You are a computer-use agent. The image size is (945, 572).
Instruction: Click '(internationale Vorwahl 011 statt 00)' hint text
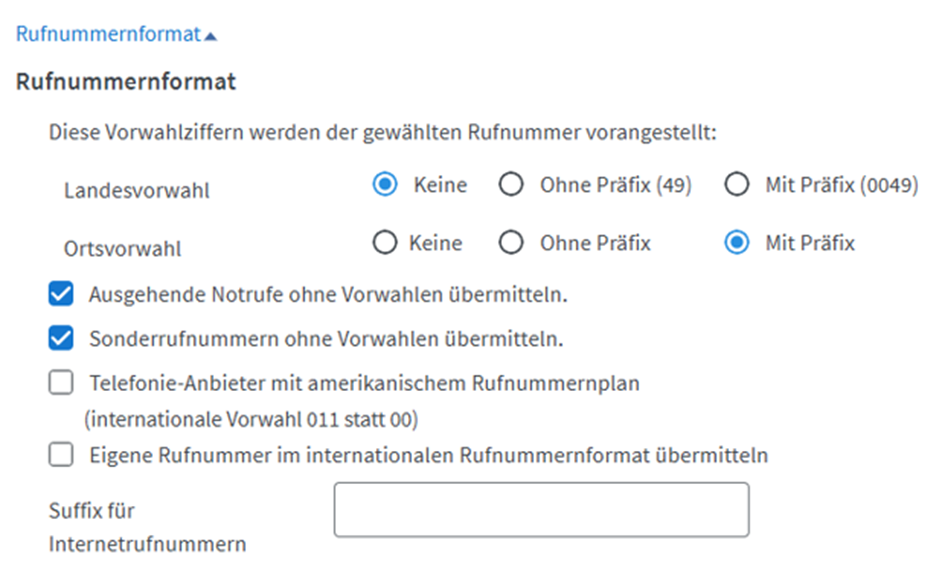point(251,418)
